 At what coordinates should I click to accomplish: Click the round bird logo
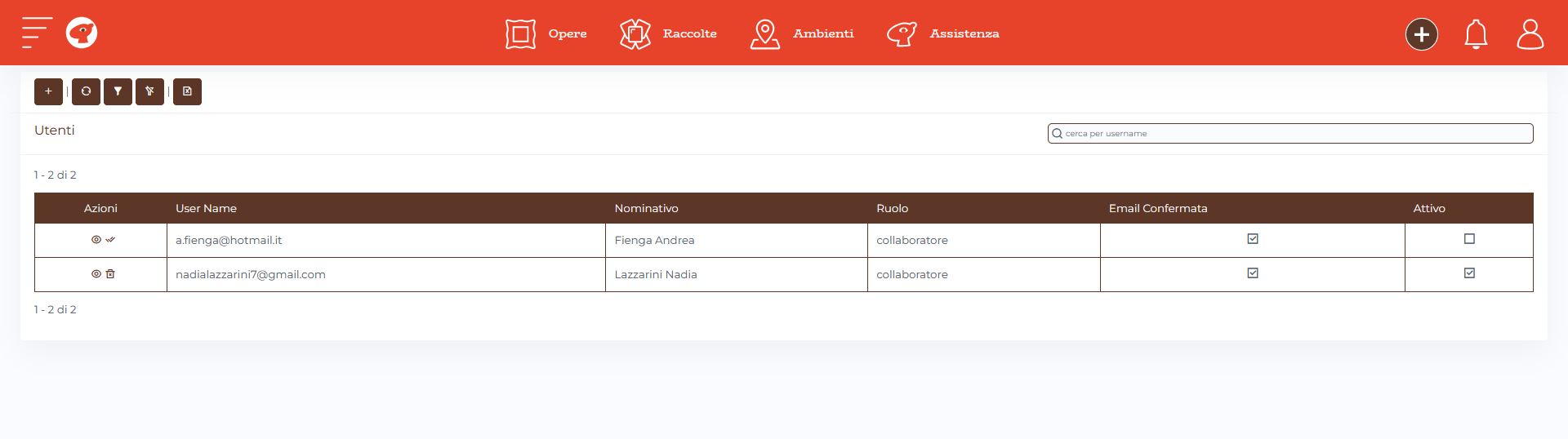82,33
